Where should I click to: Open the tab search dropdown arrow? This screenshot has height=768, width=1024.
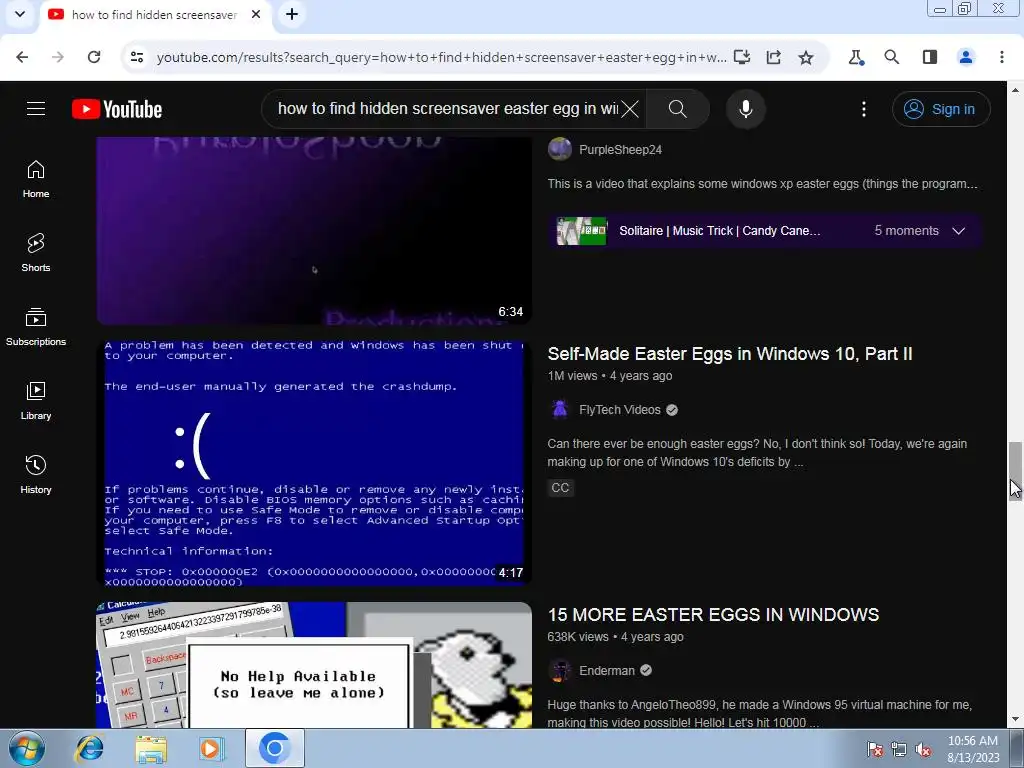[x=20, y=14]
